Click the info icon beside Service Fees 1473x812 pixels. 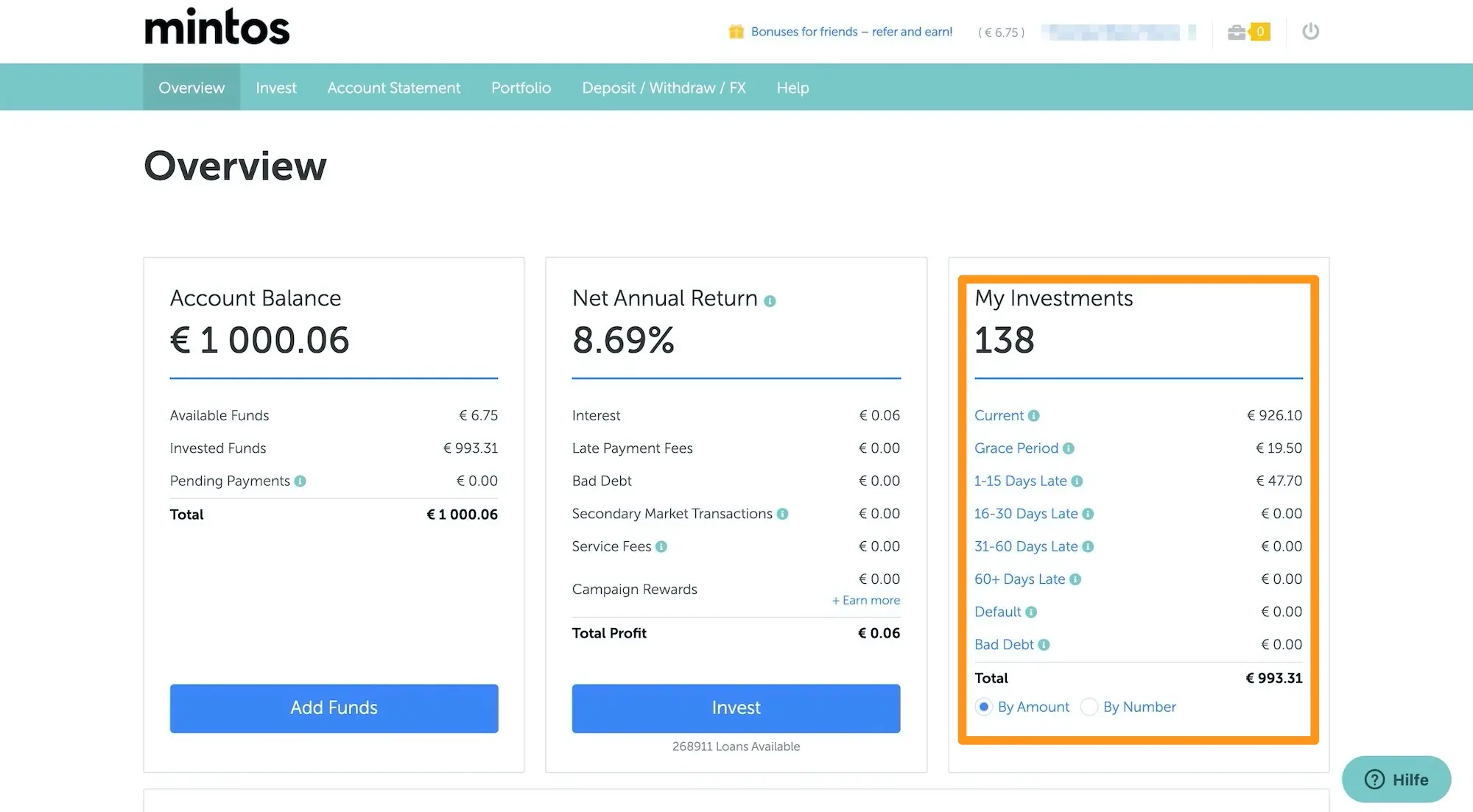pos(661,547)
